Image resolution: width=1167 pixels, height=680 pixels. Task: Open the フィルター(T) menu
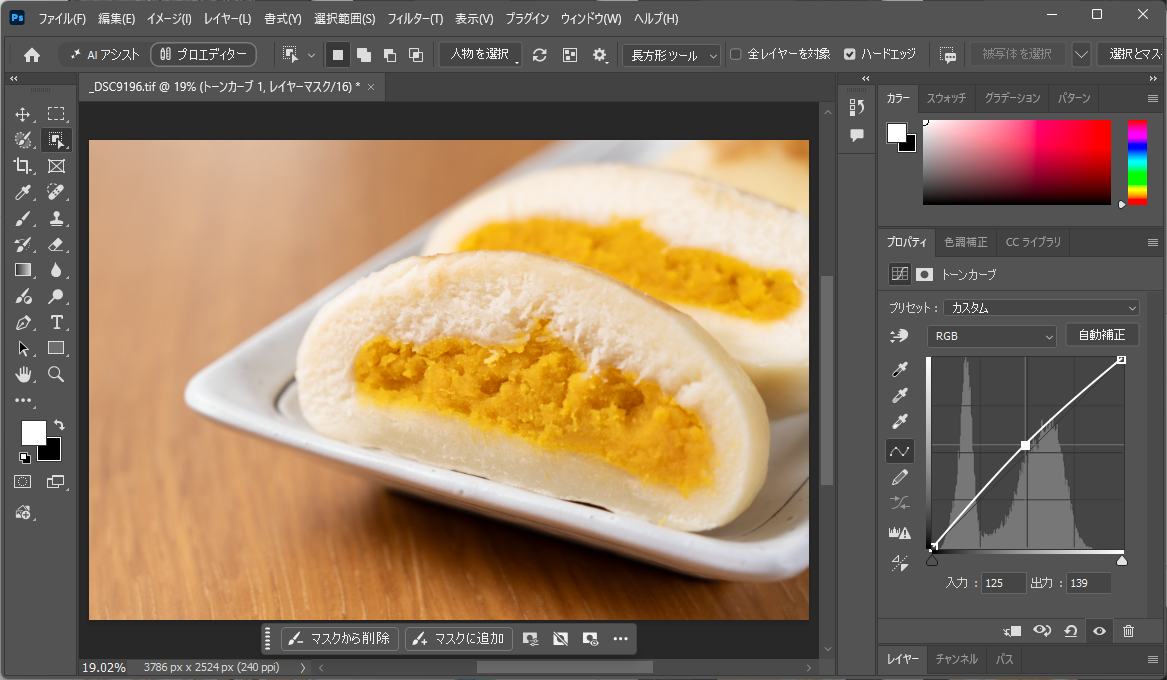[x=415, y=19]
